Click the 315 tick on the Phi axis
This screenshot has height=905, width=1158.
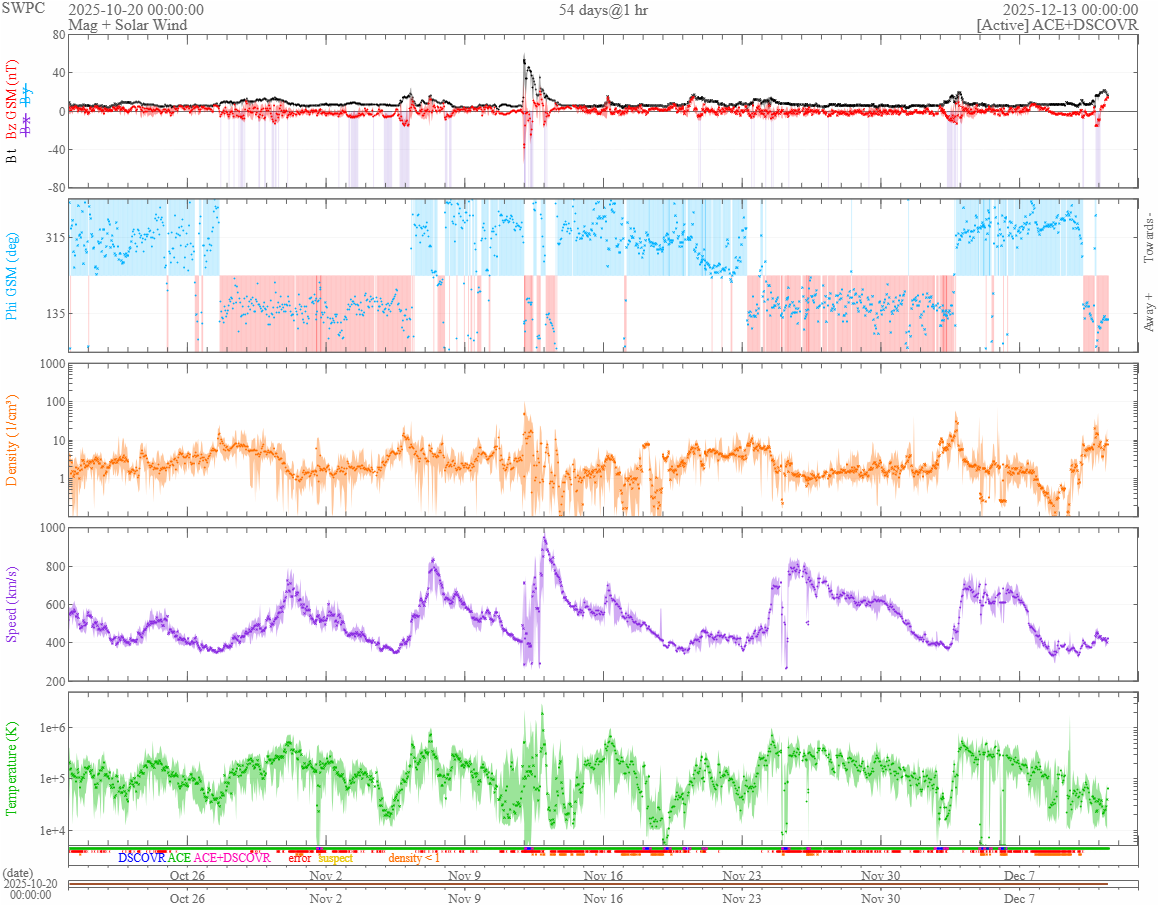pos(55,237)
